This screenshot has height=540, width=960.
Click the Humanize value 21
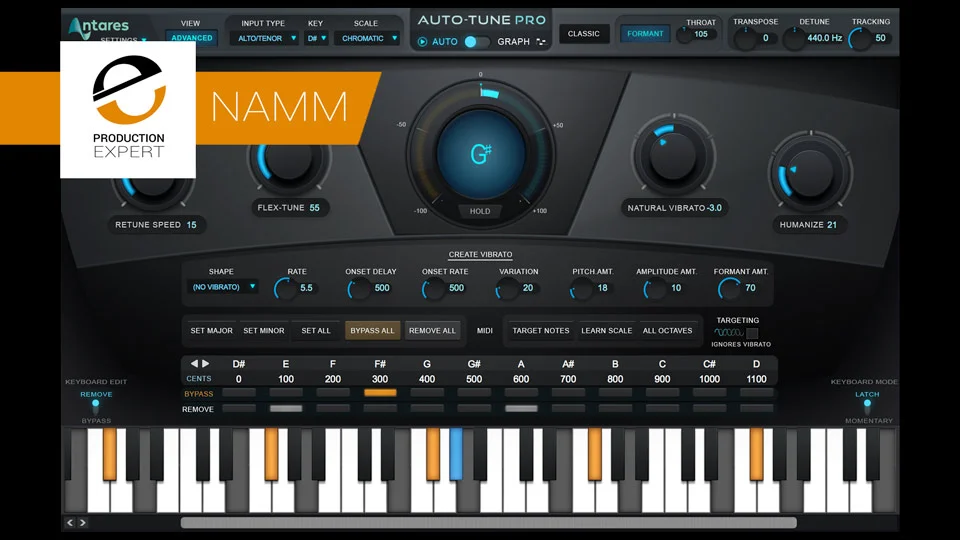[831, 225]
